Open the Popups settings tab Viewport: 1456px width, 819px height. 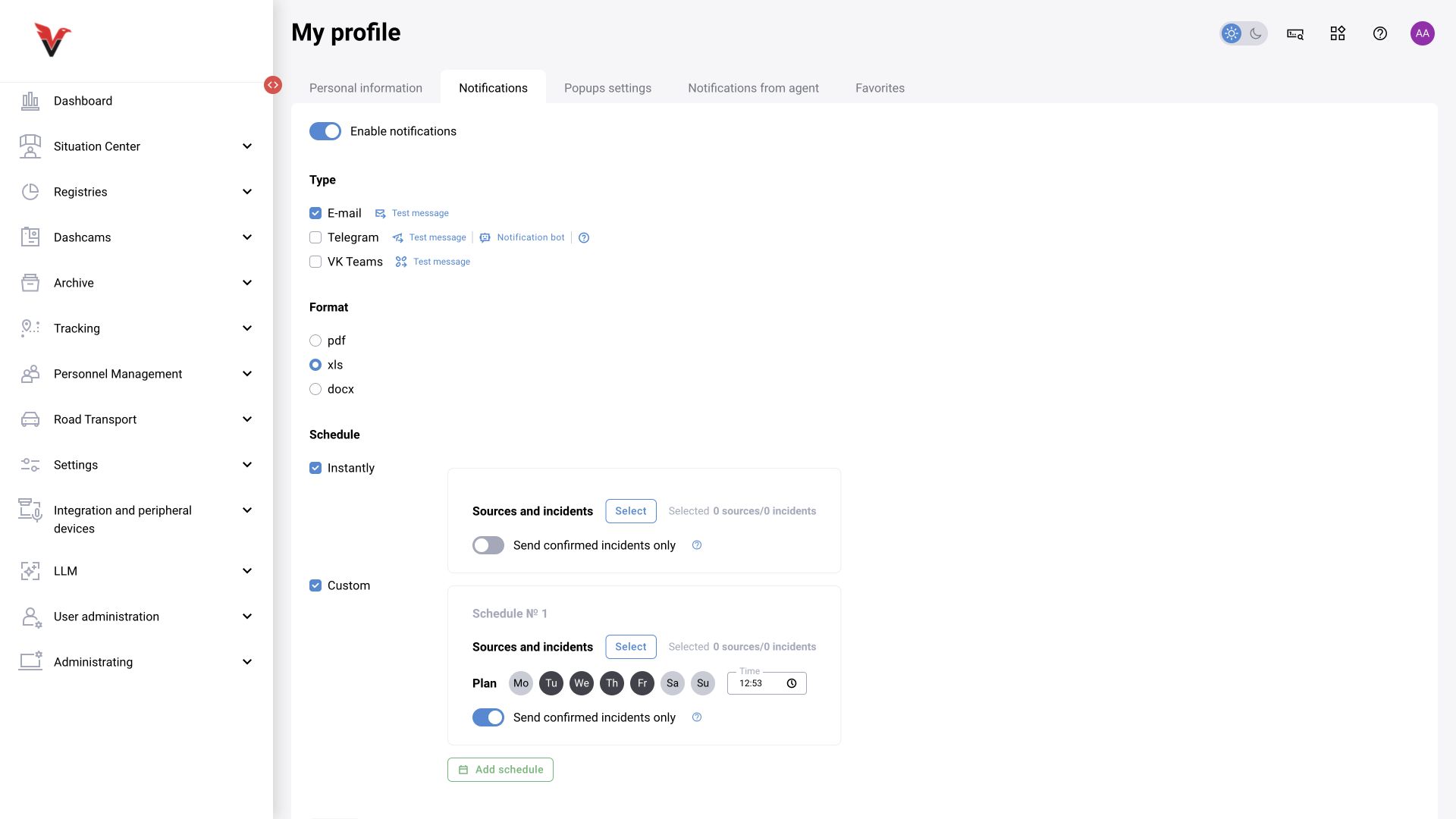pyautogui.click(x=607, y=88)
